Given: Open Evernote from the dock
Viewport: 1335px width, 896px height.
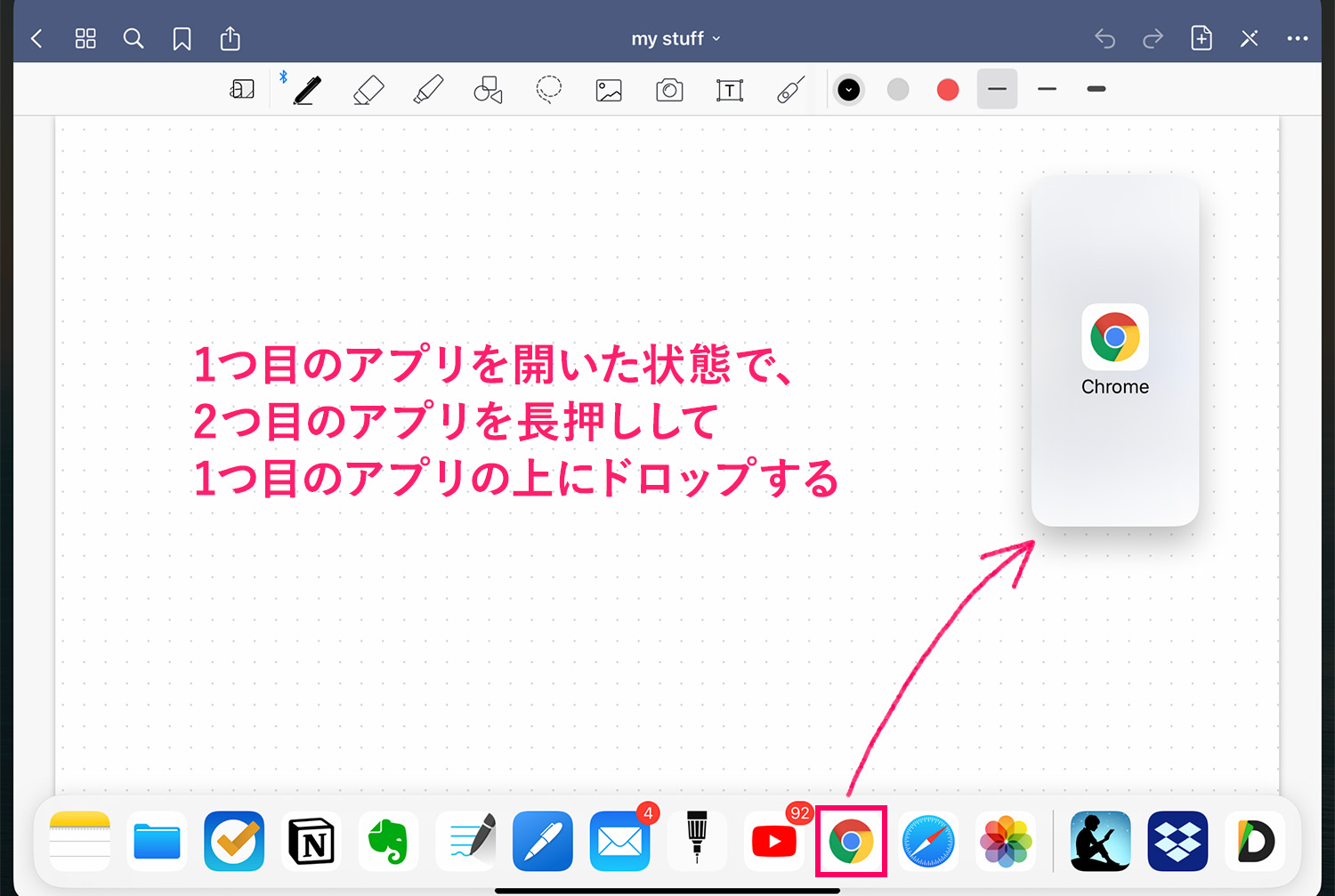Looking at the screenshot, I should coord(388,841).
